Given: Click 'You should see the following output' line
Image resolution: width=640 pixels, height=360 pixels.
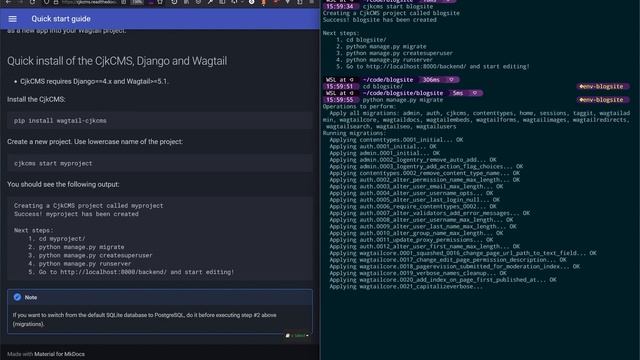Looking at the screenshot, I should 63,184.
